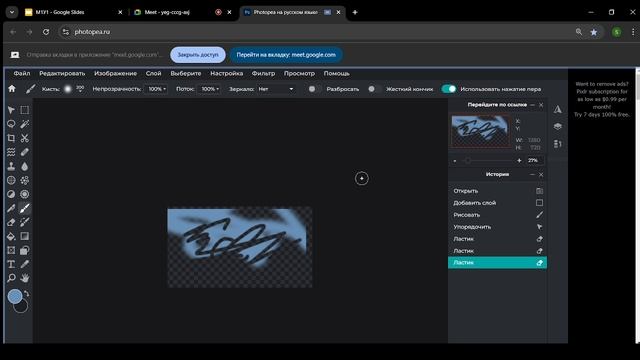Click the 27% zoom value field
This screenshot has height=360, width=640.
pos(534,160)
